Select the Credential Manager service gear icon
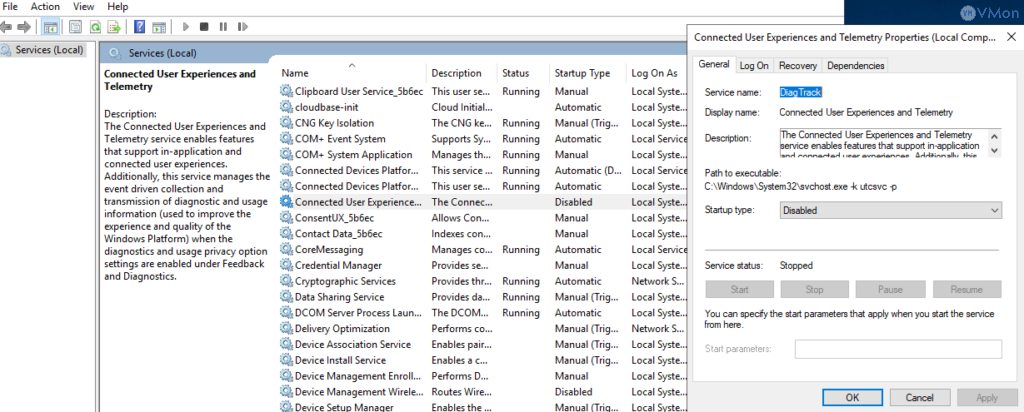1024x412 pixels. coord(286,265)
